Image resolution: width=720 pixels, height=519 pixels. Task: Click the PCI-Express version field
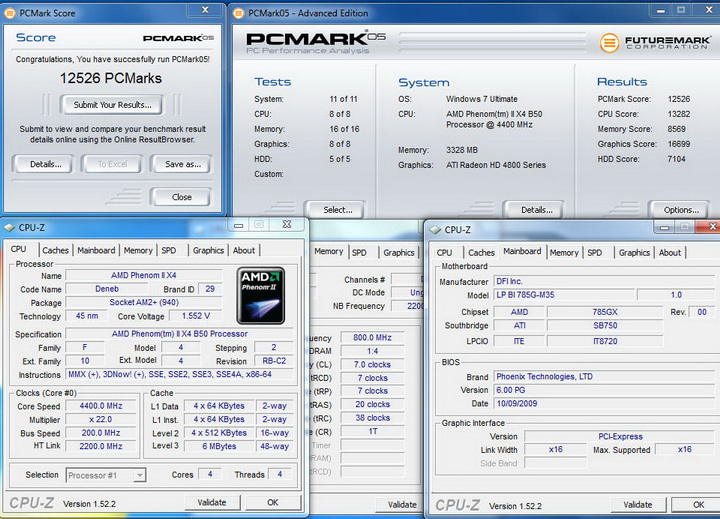coord(620,436)
